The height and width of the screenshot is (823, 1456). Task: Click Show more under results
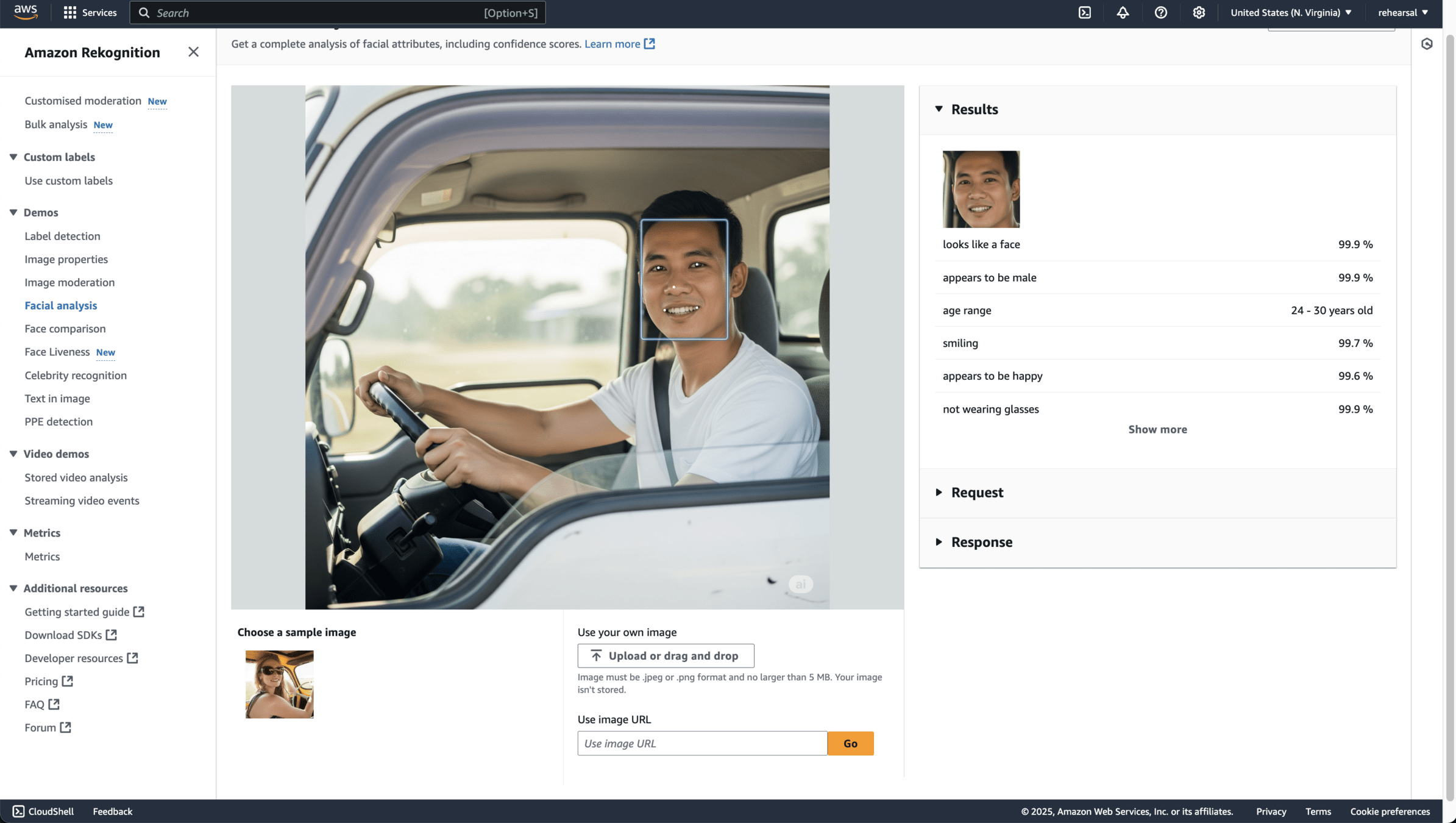[x=1157, y=430]
